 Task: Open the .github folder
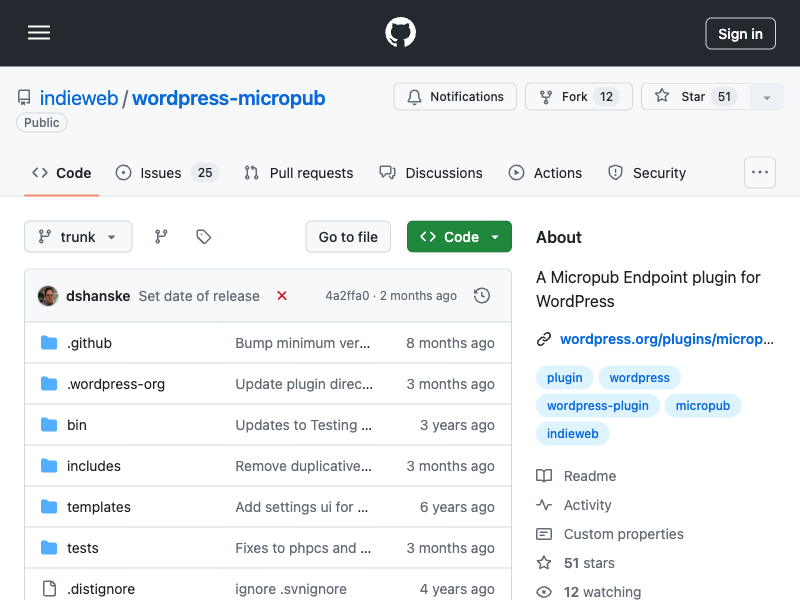pyautogui.click(x=89, y=343)
